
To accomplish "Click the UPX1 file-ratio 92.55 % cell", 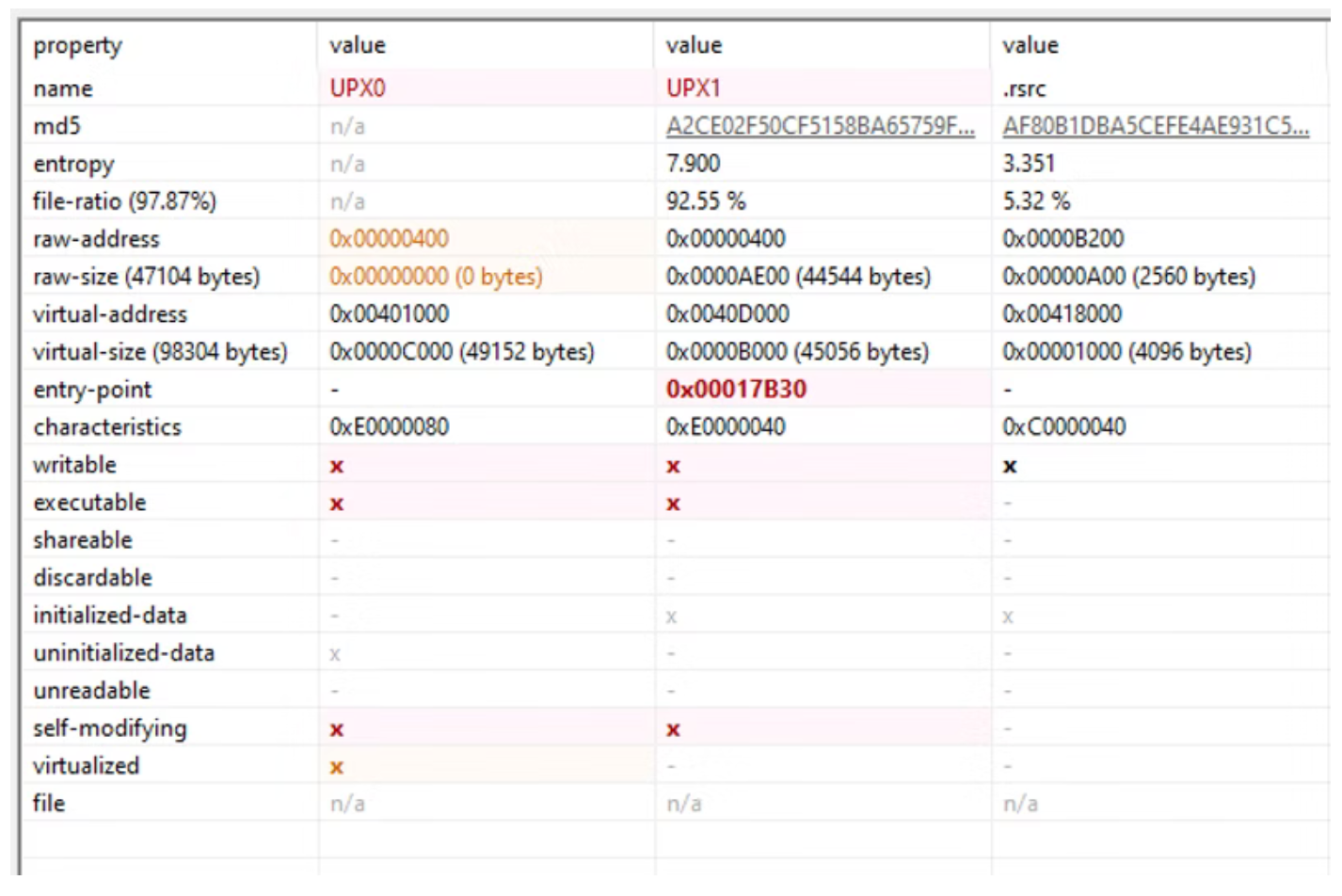I will point(705,201).
